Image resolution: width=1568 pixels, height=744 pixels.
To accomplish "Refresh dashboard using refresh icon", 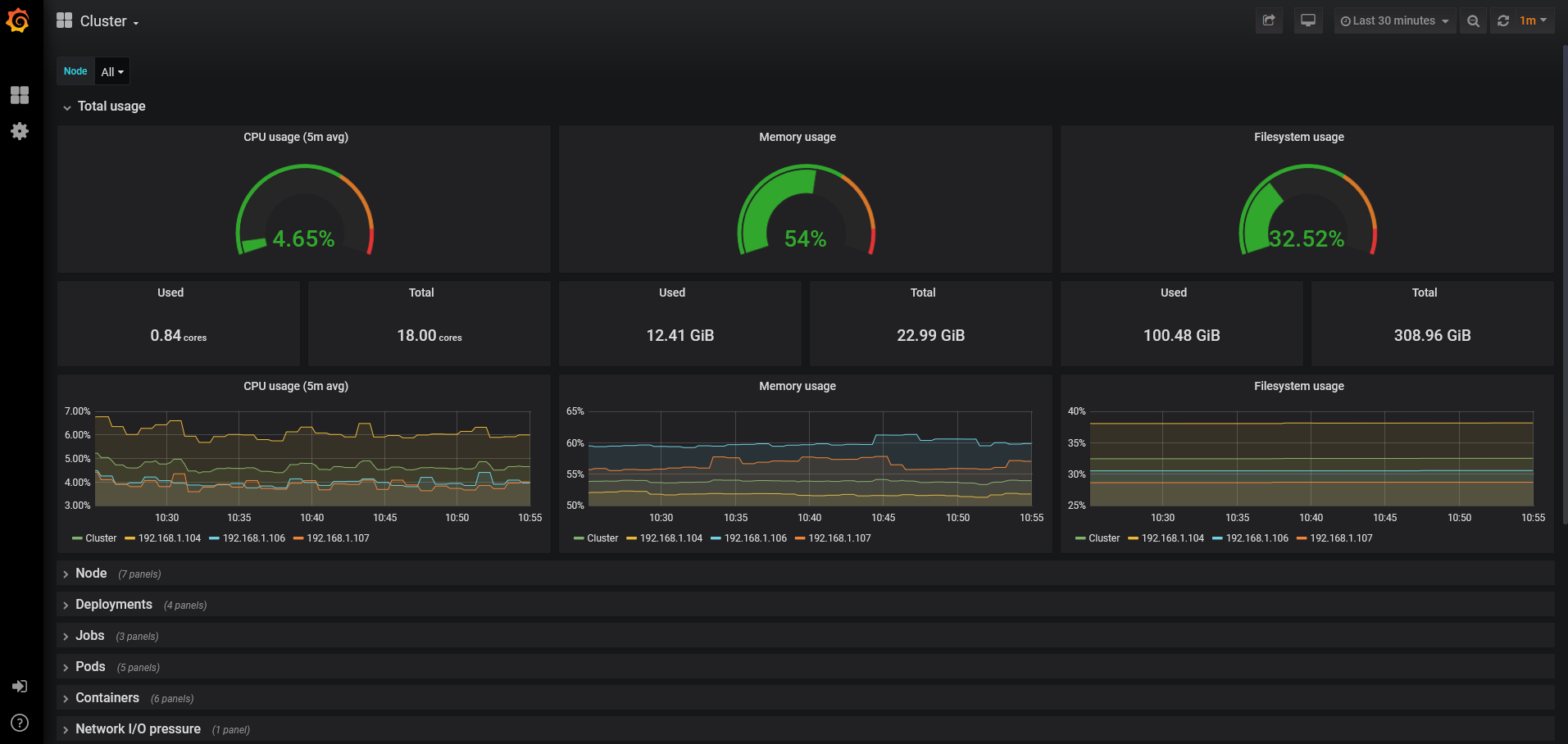I will [x=1503, y=20].
